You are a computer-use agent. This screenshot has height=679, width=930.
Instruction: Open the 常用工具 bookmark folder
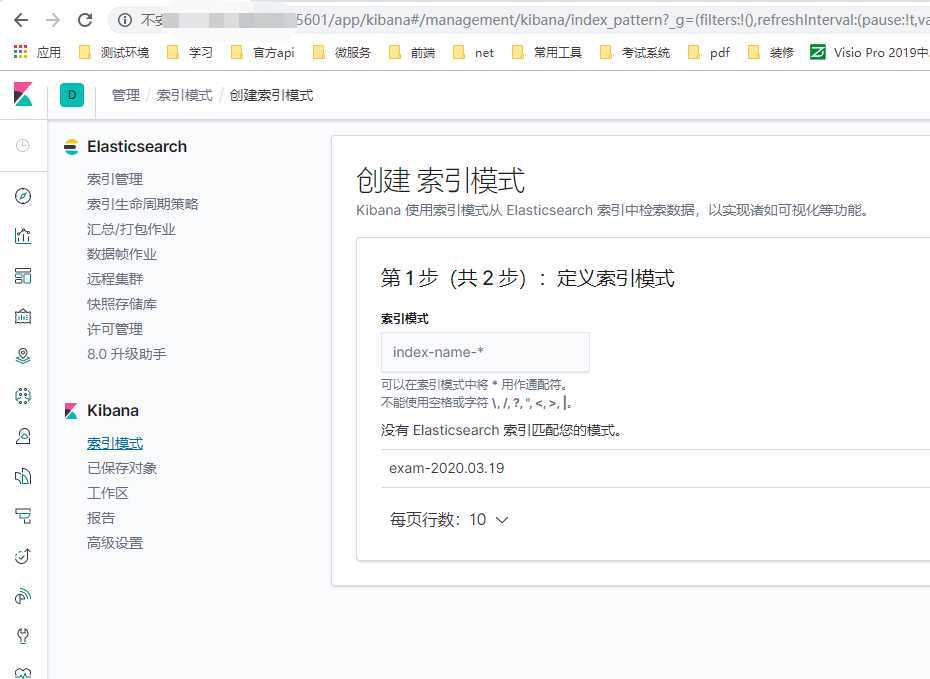tap(547, 52)
